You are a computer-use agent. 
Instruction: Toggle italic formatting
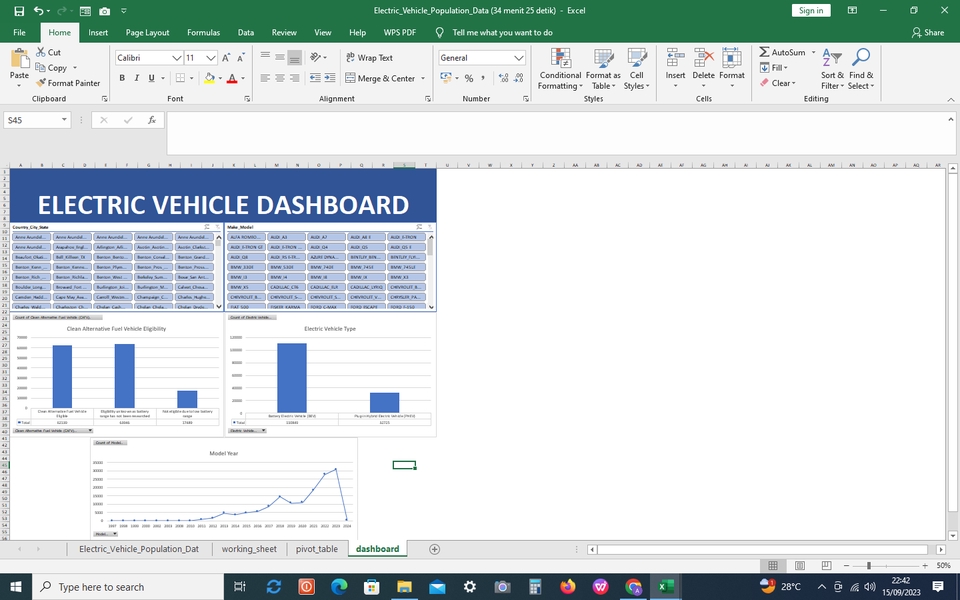(x=137, y=78)
